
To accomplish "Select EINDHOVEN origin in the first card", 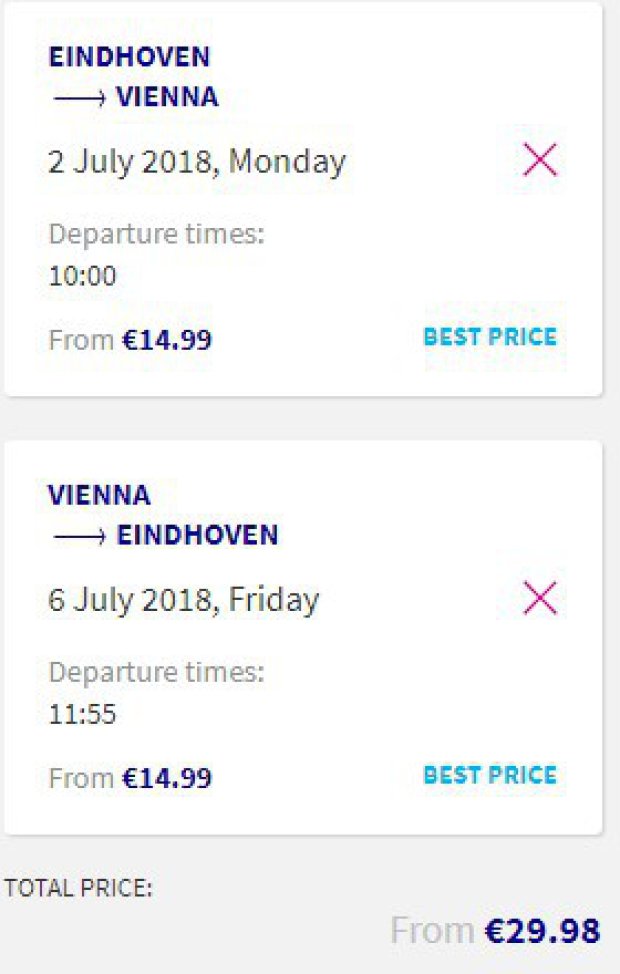I will tap(129, 57).
